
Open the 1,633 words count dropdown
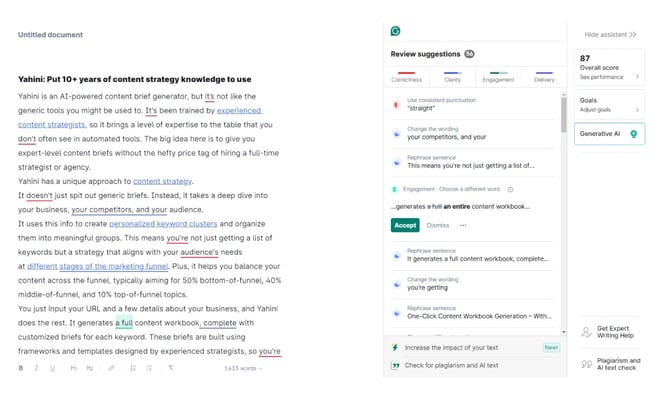pyautogui.click(x=243, y=368)
